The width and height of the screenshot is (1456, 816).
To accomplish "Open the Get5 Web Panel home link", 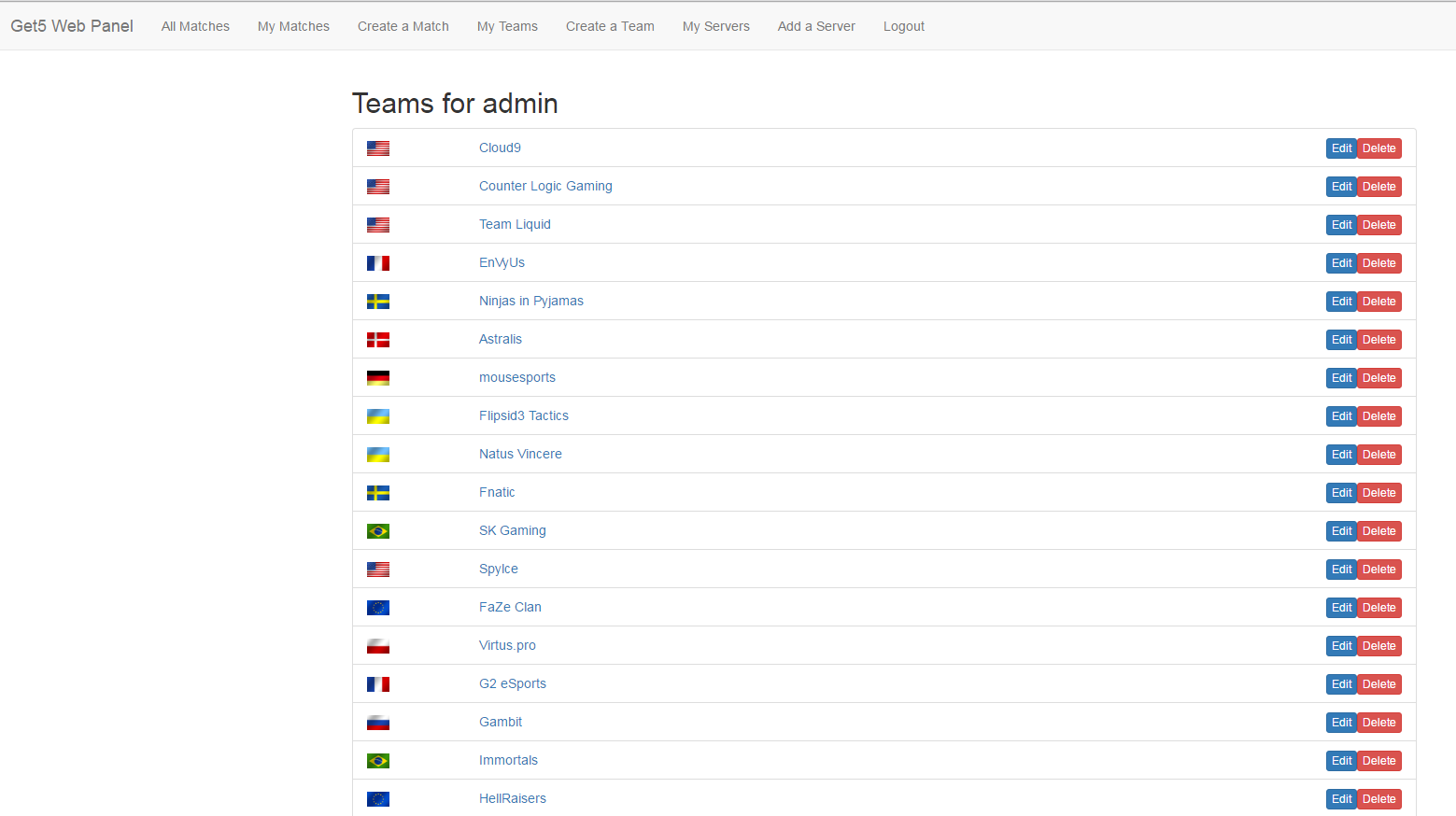I will [72, 26].
